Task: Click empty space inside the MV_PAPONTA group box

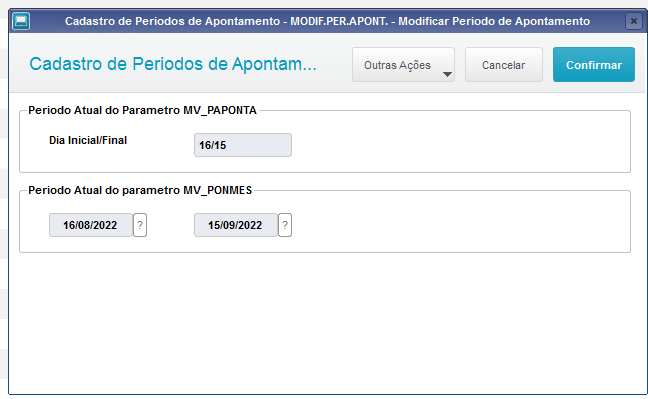Action: click(455, 143)
